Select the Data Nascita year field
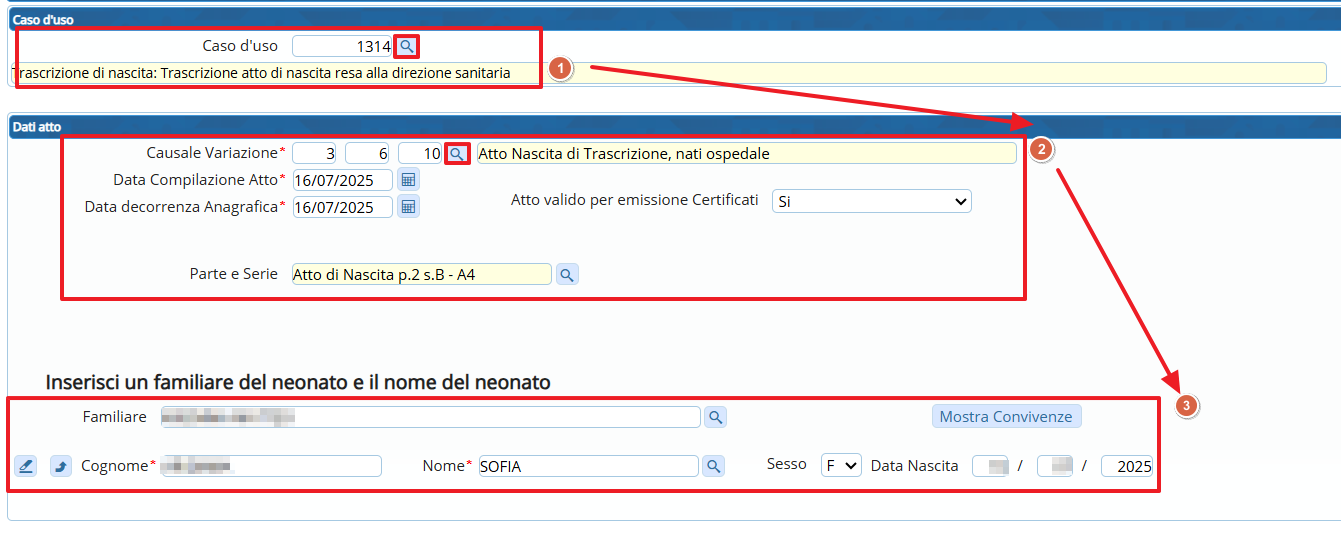This screenshot has height=558, width=1341. (1127, 466)
